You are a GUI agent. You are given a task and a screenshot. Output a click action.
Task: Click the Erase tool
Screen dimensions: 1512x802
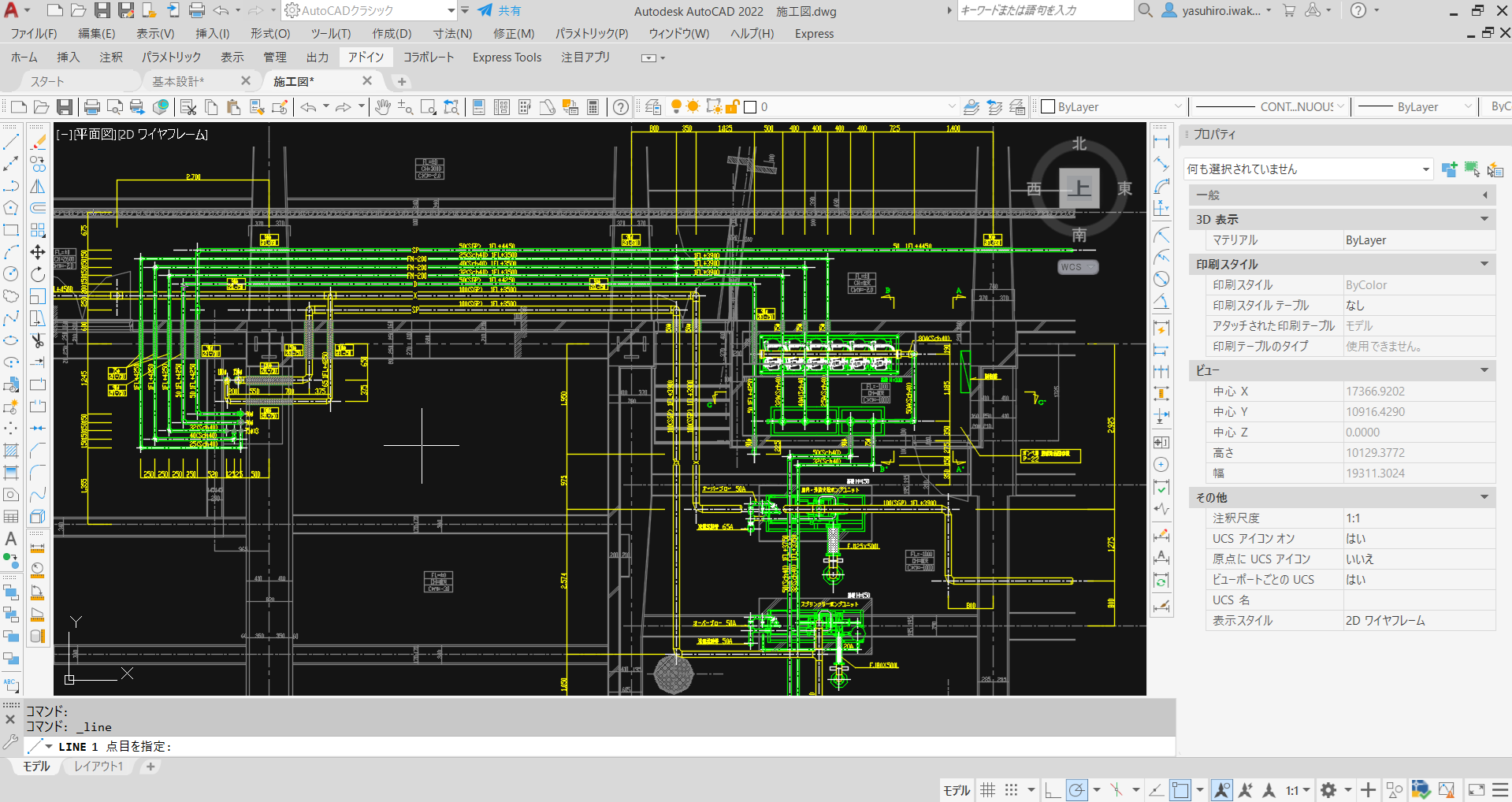pyautogui.click(x=38, y=143)
